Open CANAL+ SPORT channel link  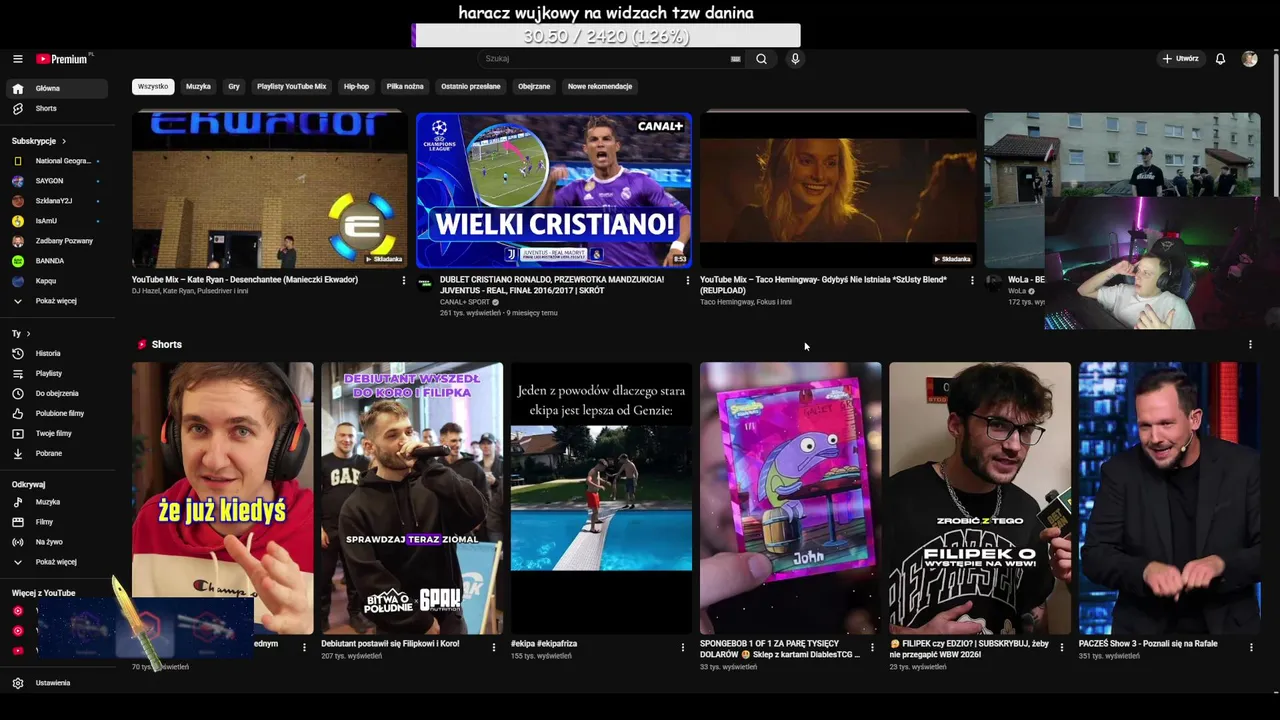pos(465,302)
